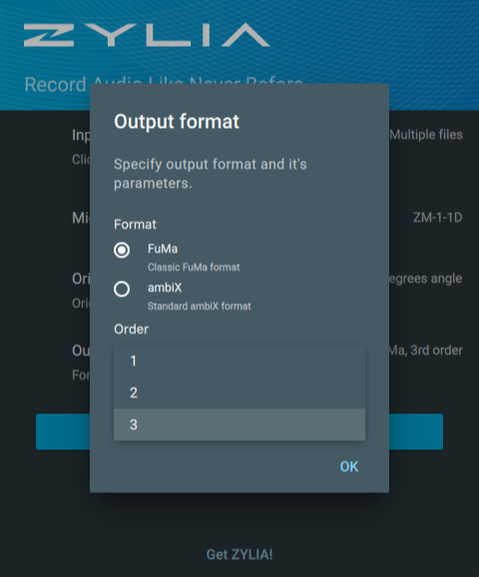This screenshot has width=479, height=579.
Task: Confirm dialog with the OK button
Action: tap(349, 467)
